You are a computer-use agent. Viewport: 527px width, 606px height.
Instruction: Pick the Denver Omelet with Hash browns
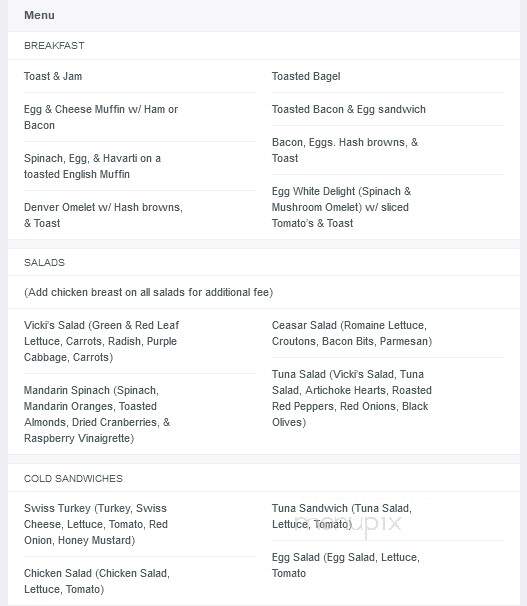click(x=103, y=215)
